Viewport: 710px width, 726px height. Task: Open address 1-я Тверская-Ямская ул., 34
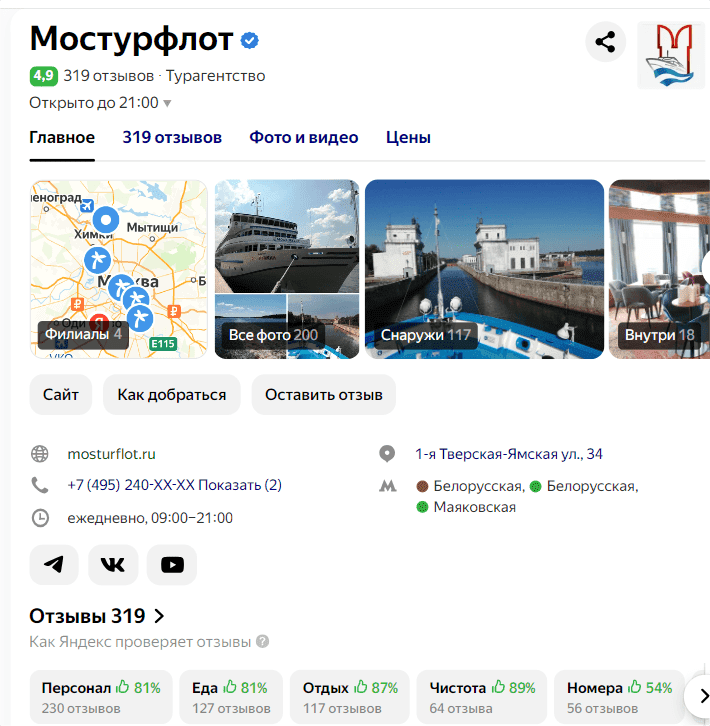click(x=509, y=454)
